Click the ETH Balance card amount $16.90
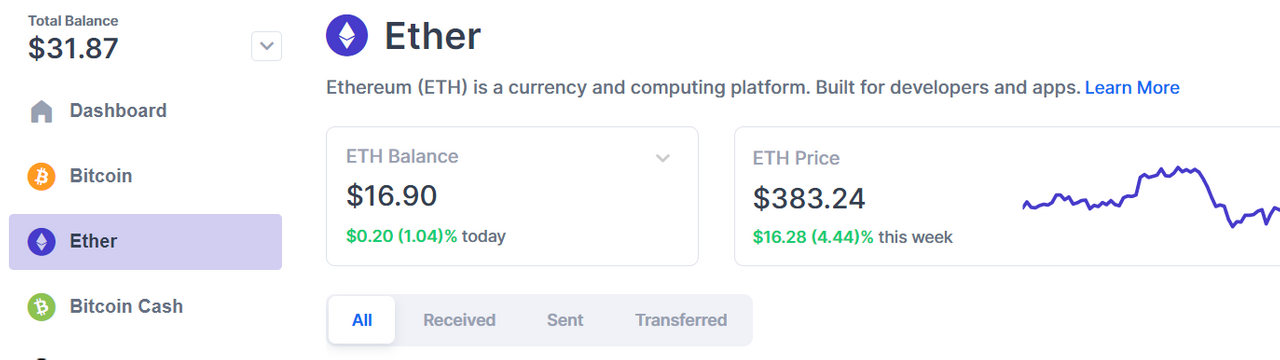 pos(392,196)
